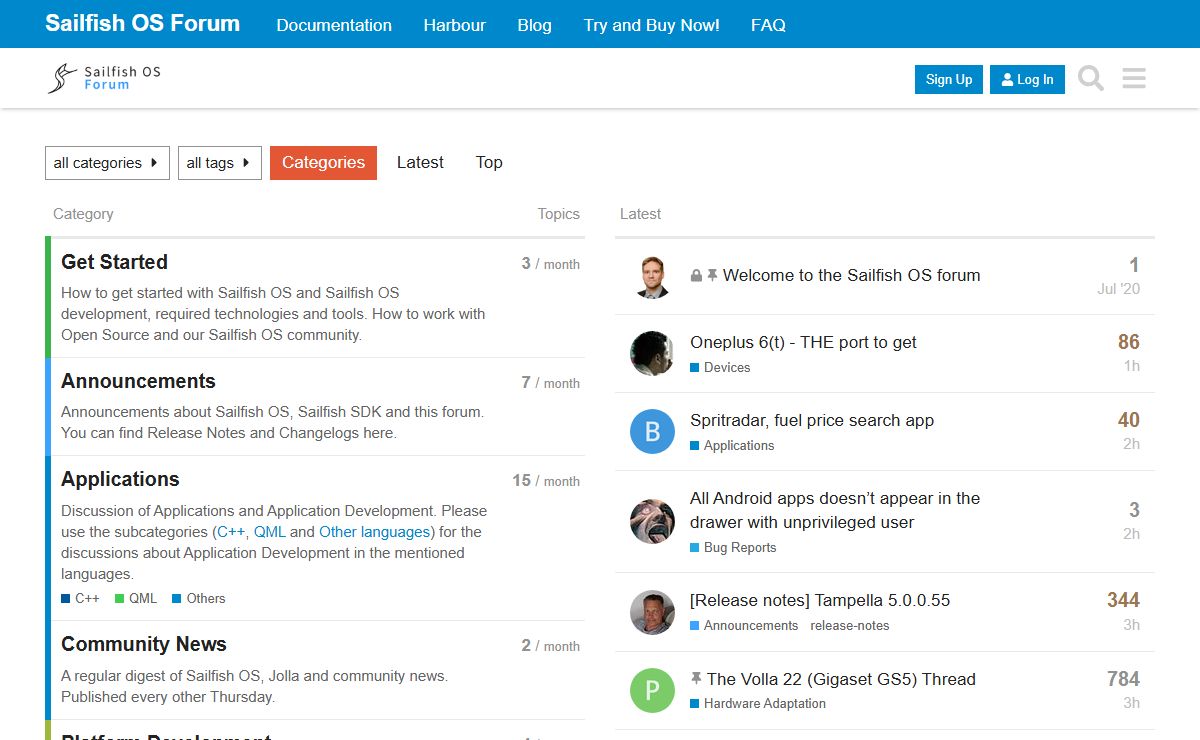Open FAQ in the top navigation

[768, 25]
